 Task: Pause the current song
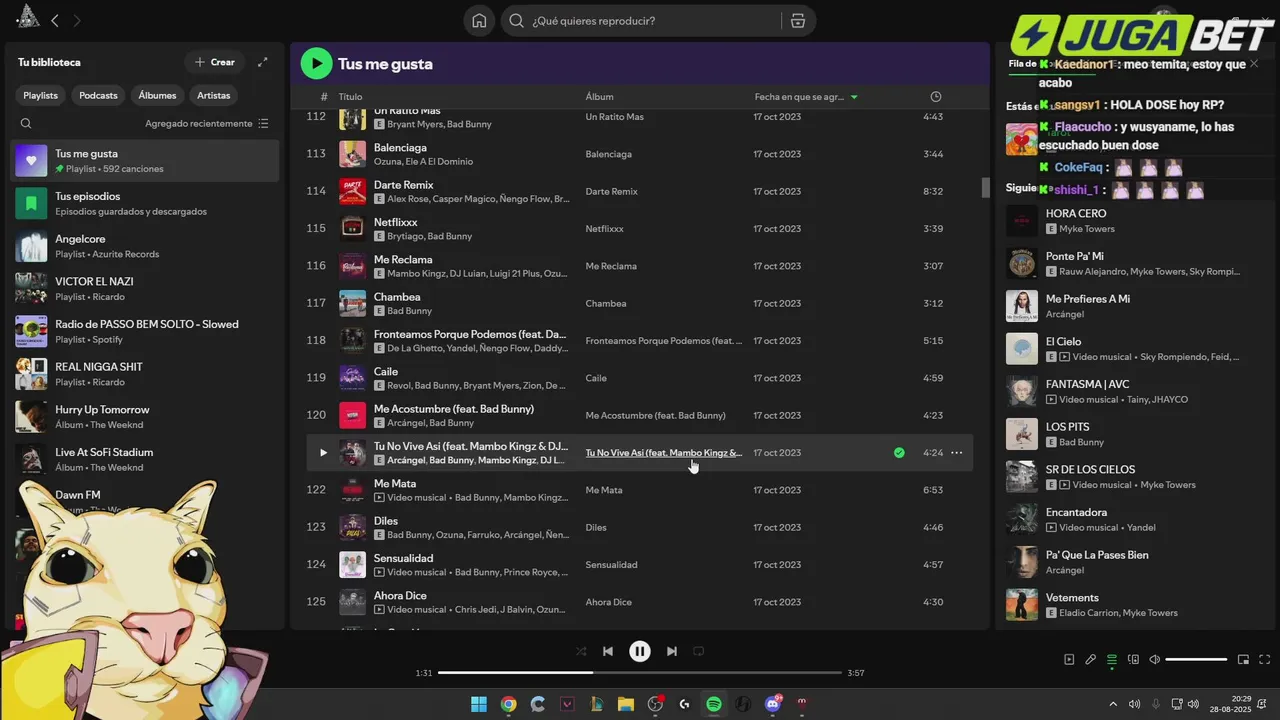tap(640, 651)
